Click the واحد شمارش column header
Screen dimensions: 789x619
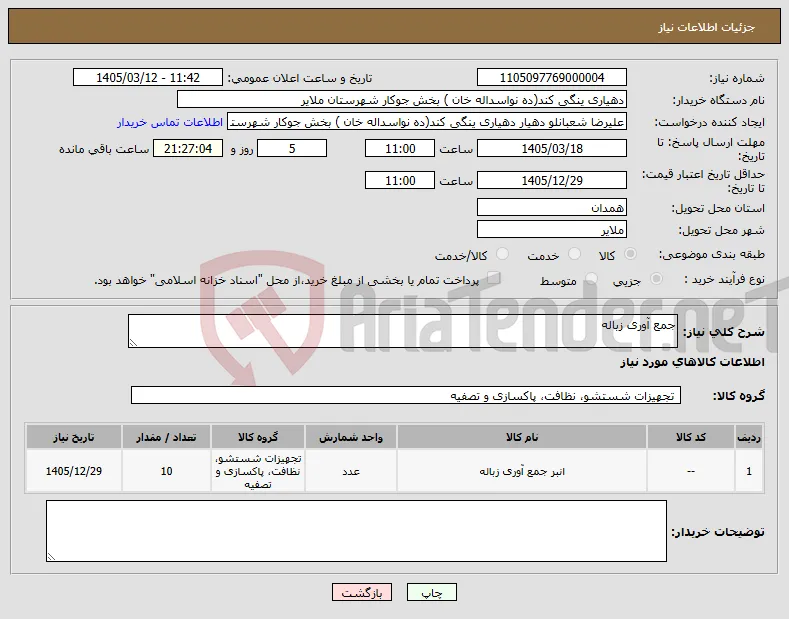[351, 437]
